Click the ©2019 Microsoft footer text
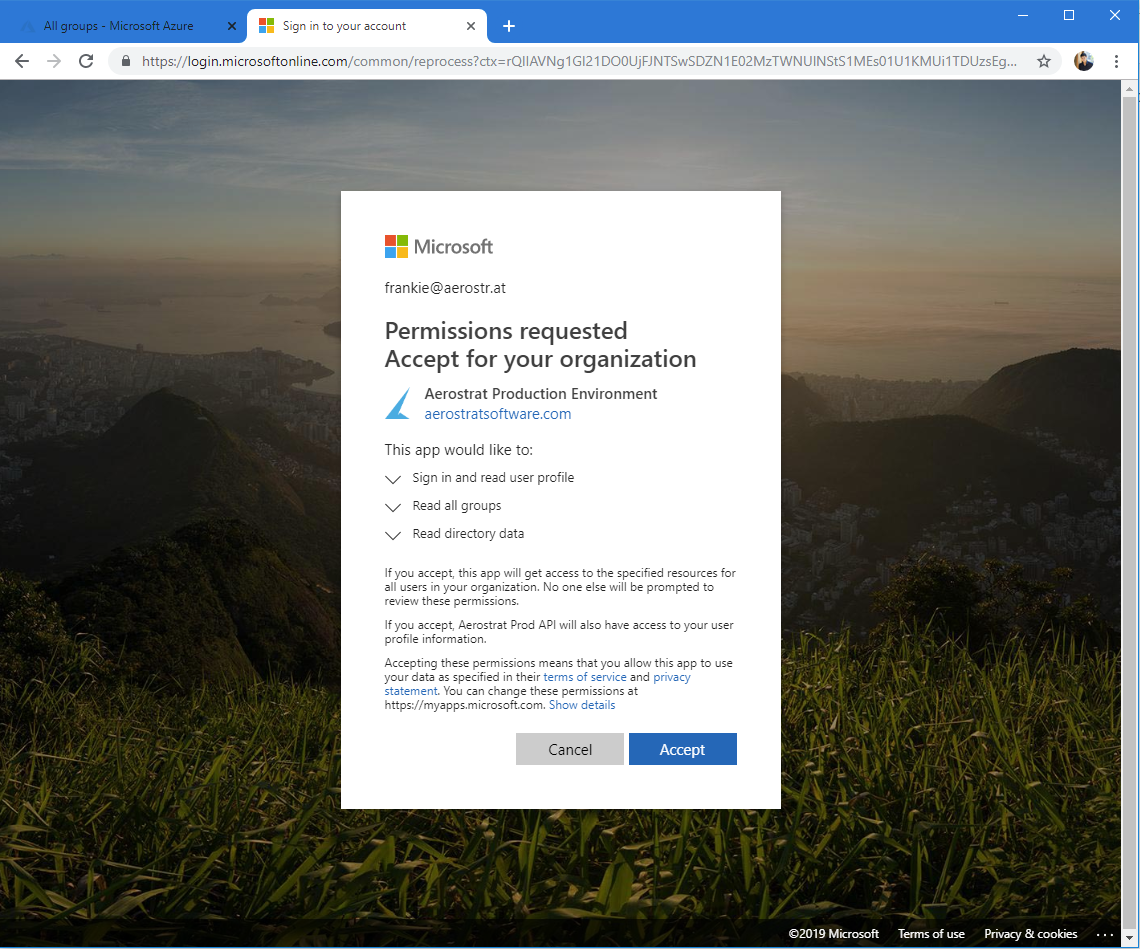Screen dimensions: 1140x949 834,934
